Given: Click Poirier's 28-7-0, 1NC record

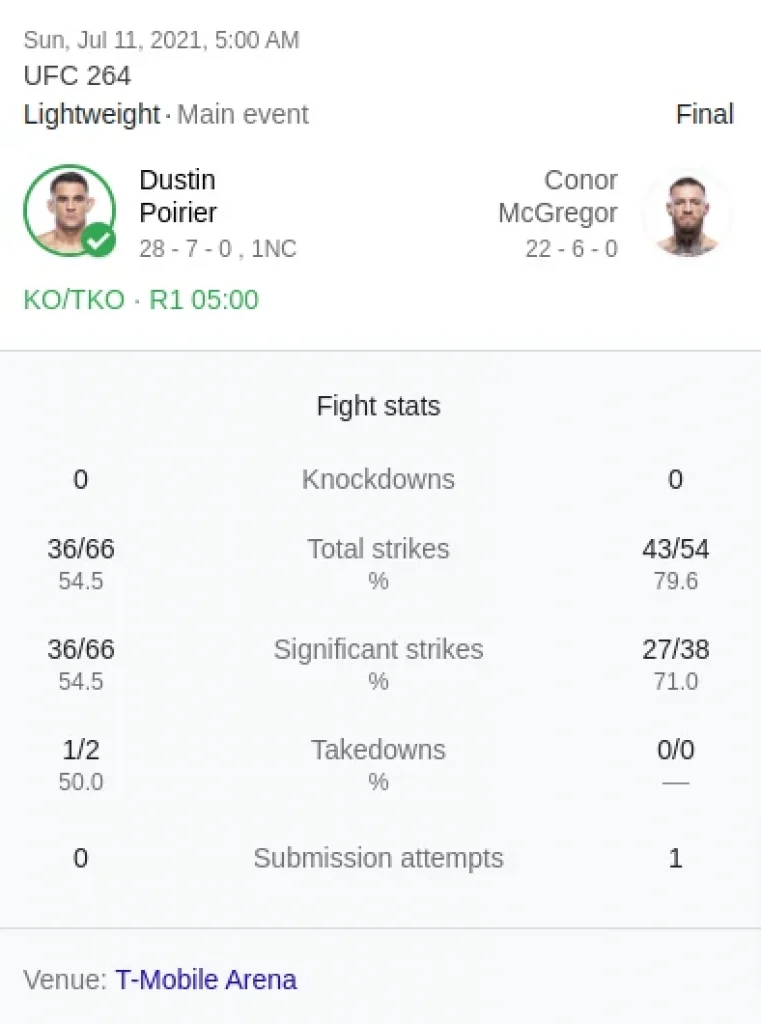Looking at the screenshot, I should [x=218, y=248].
